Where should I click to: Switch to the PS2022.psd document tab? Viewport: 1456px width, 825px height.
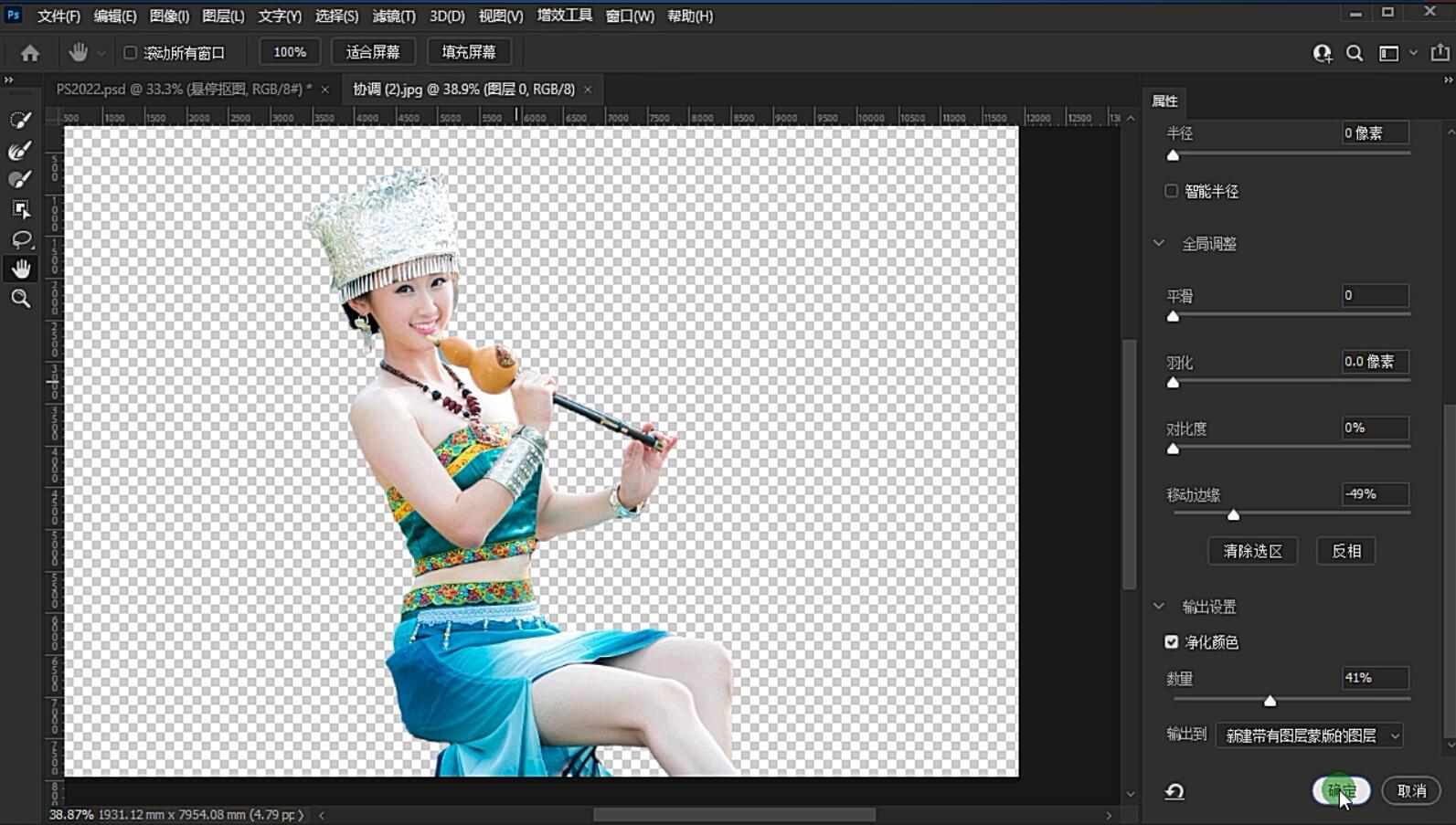pos(184,90)
